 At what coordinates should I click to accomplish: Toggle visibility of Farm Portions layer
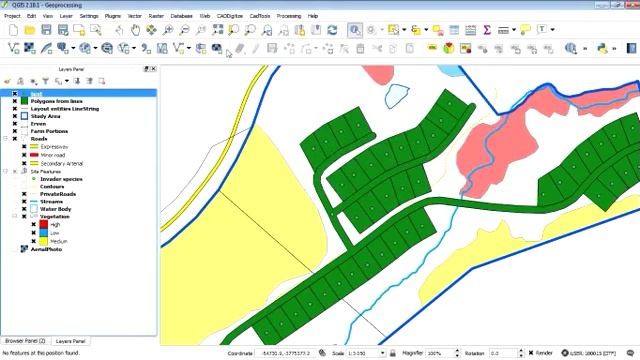[15, 131]
